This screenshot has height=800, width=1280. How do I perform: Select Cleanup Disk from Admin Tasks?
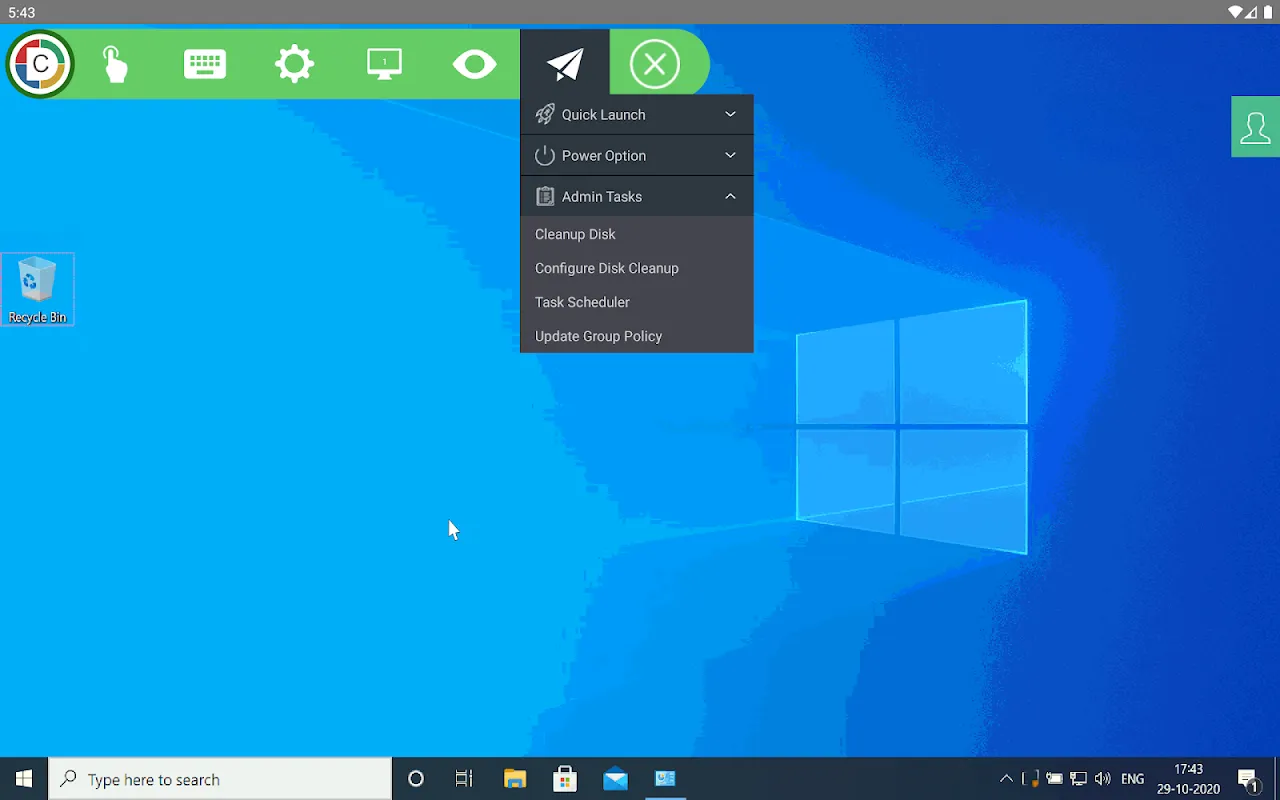click(x=575, y=234)
